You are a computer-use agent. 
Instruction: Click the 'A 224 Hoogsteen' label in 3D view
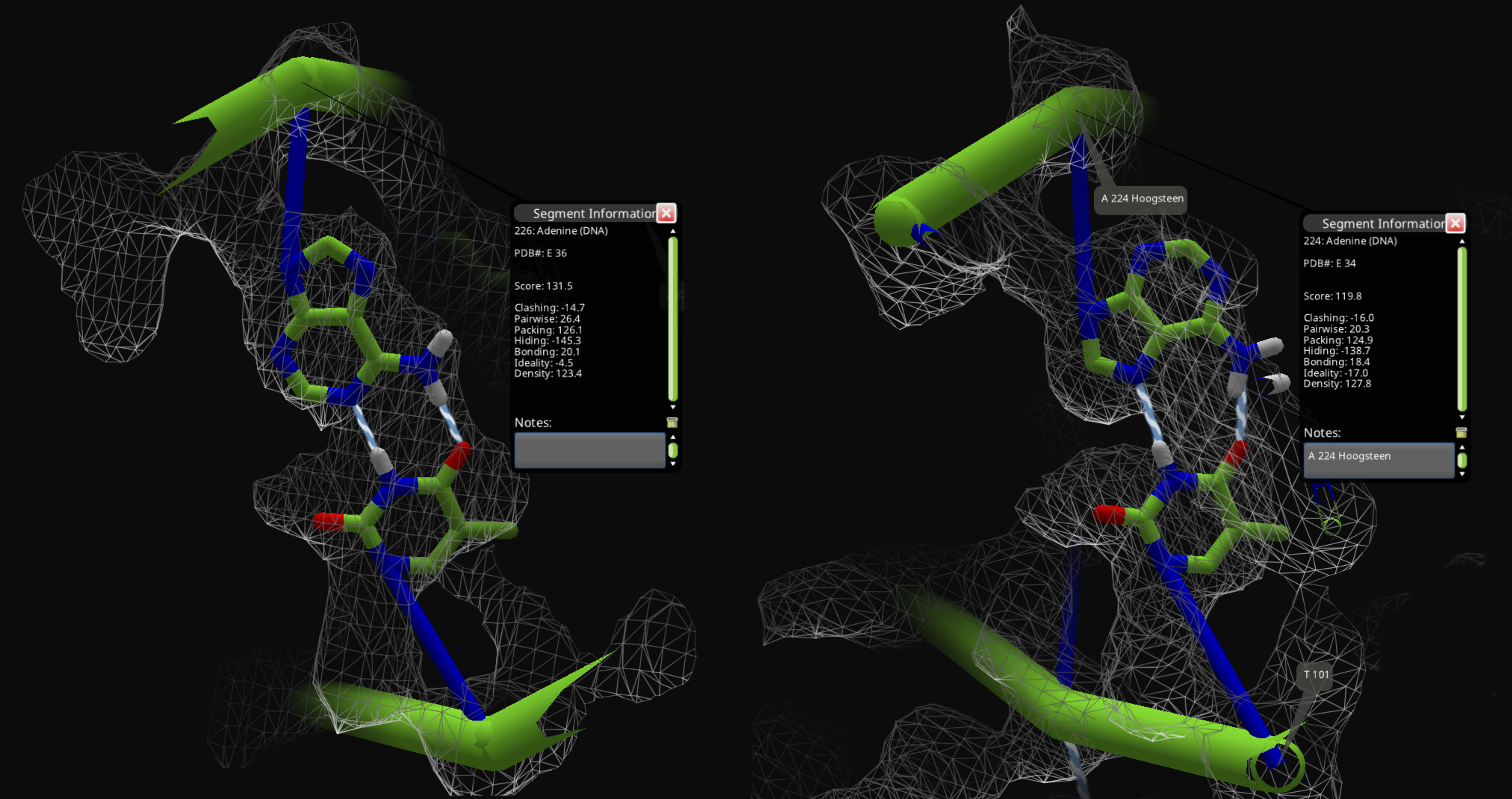tap(1142, 199)
